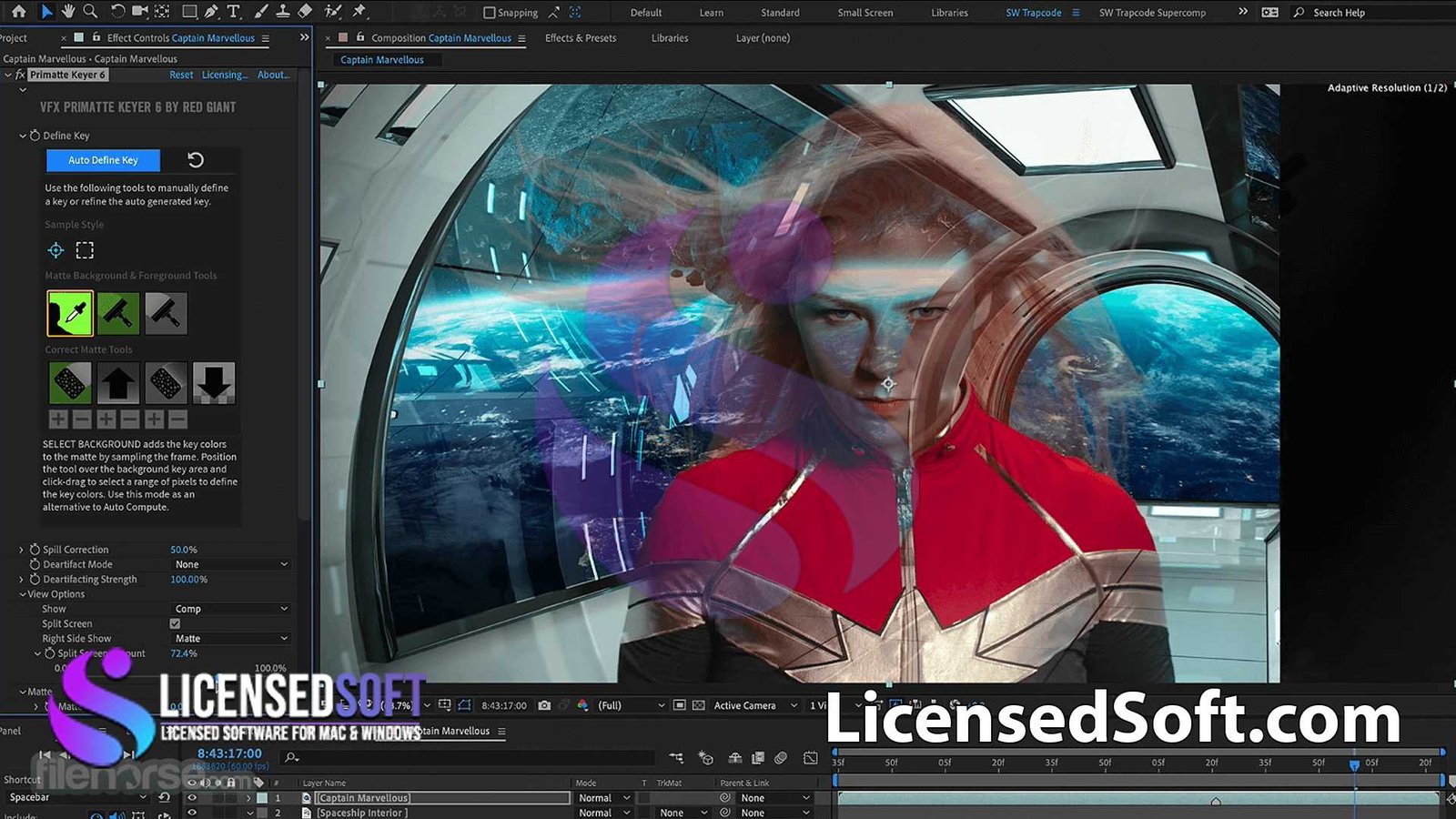The width and height of the screenshot is (1456, 819).
Task: Toggle the Define Key stopwatch
Action: click(35, 136)
